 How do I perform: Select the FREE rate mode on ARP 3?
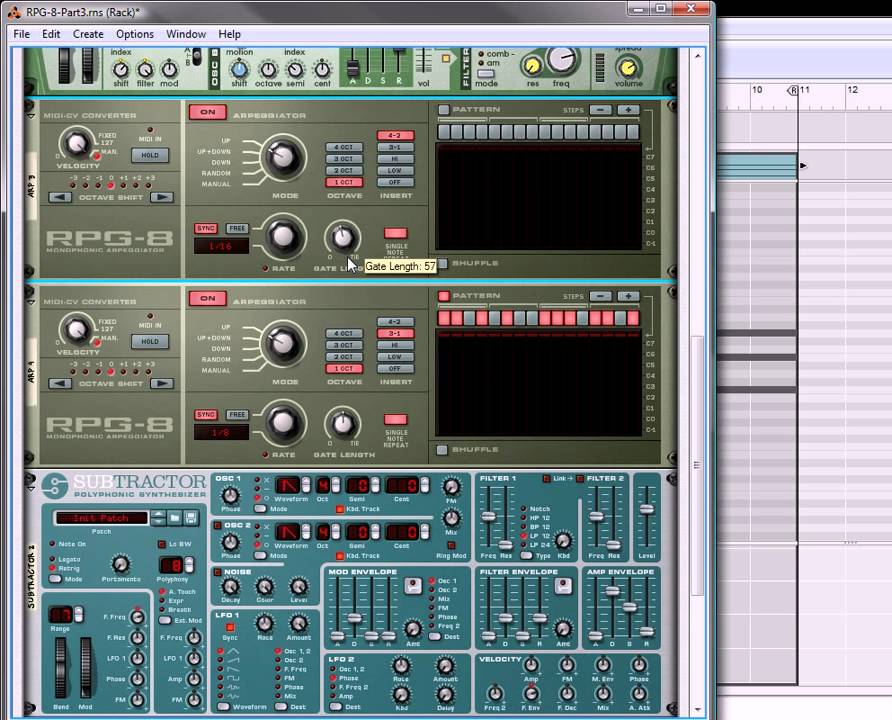coord(237,229)
